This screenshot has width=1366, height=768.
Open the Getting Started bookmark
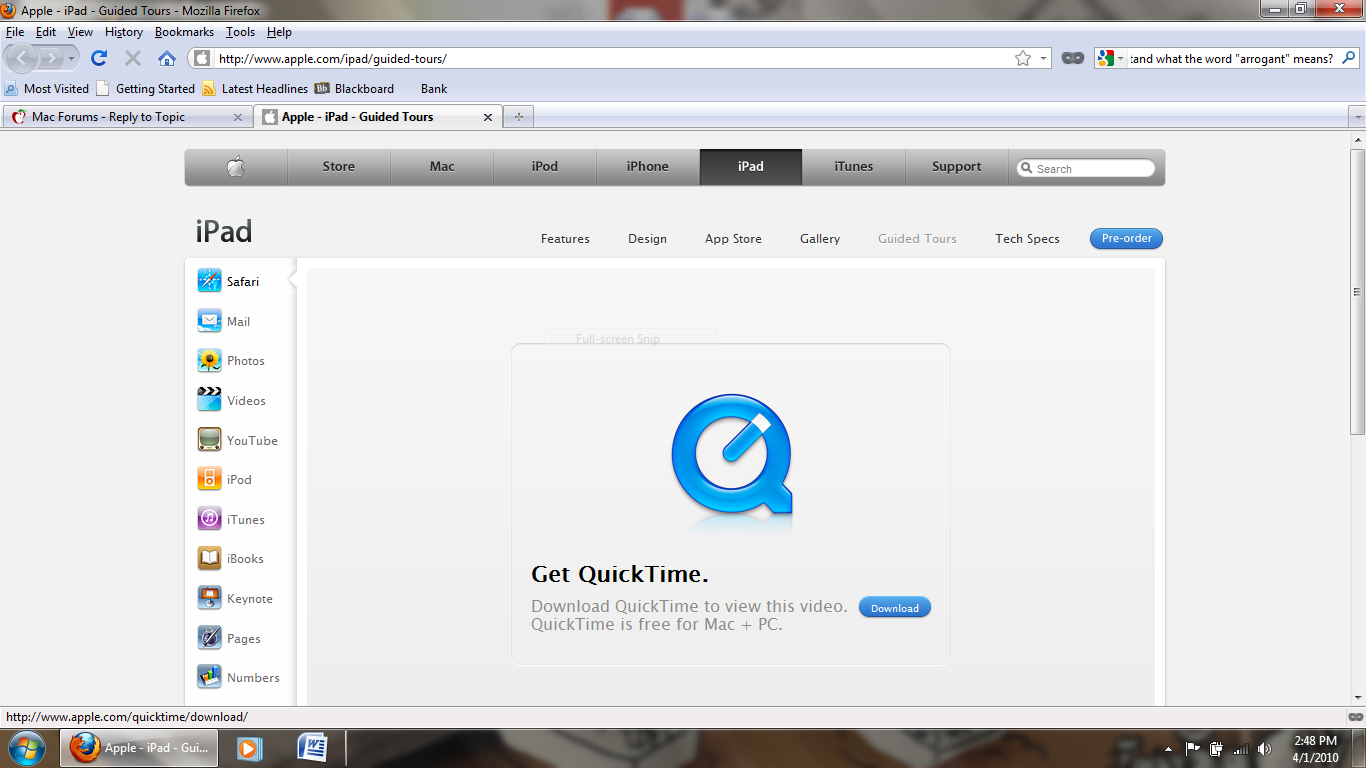(x=146, y=89)
